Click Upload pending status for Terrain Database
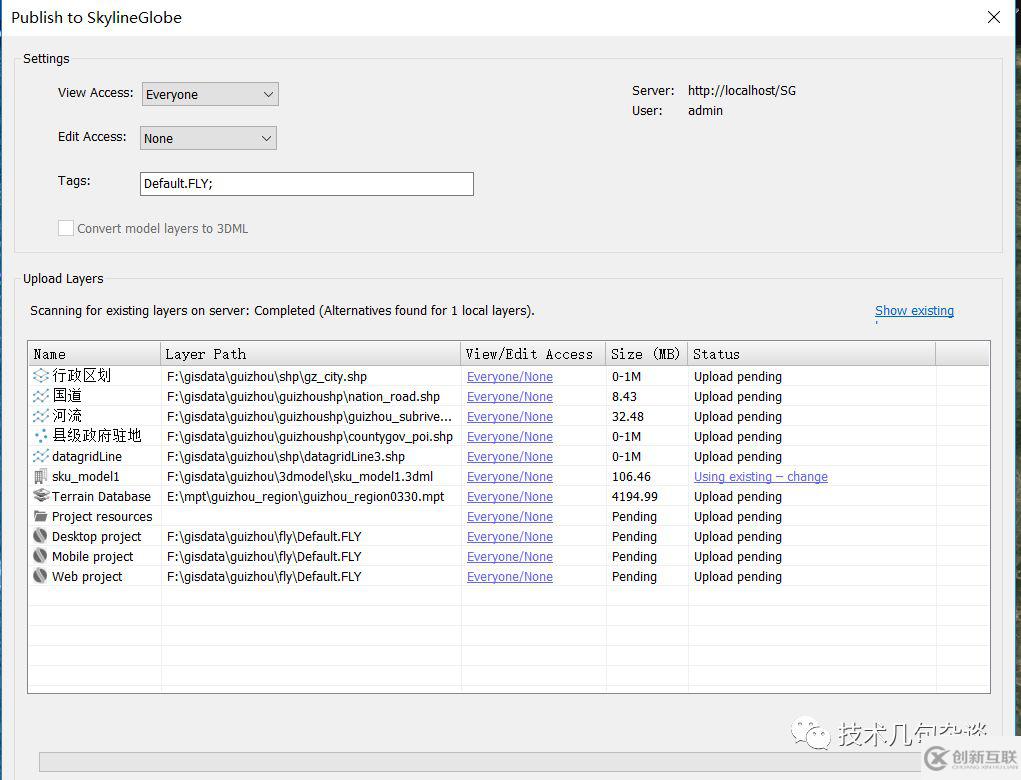The height and width of the screenshot is (780, 1021). click(x=738, y=496)
